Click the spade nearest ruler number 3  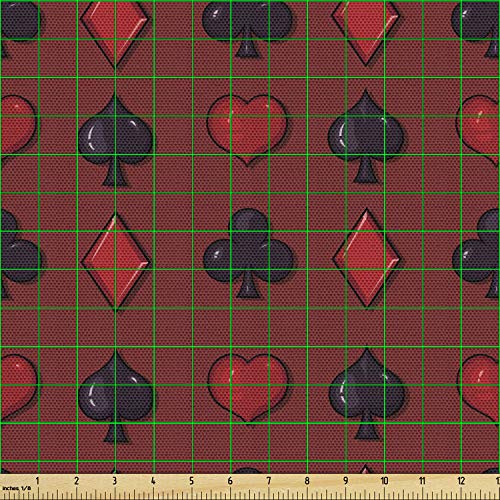click(116, 397)
